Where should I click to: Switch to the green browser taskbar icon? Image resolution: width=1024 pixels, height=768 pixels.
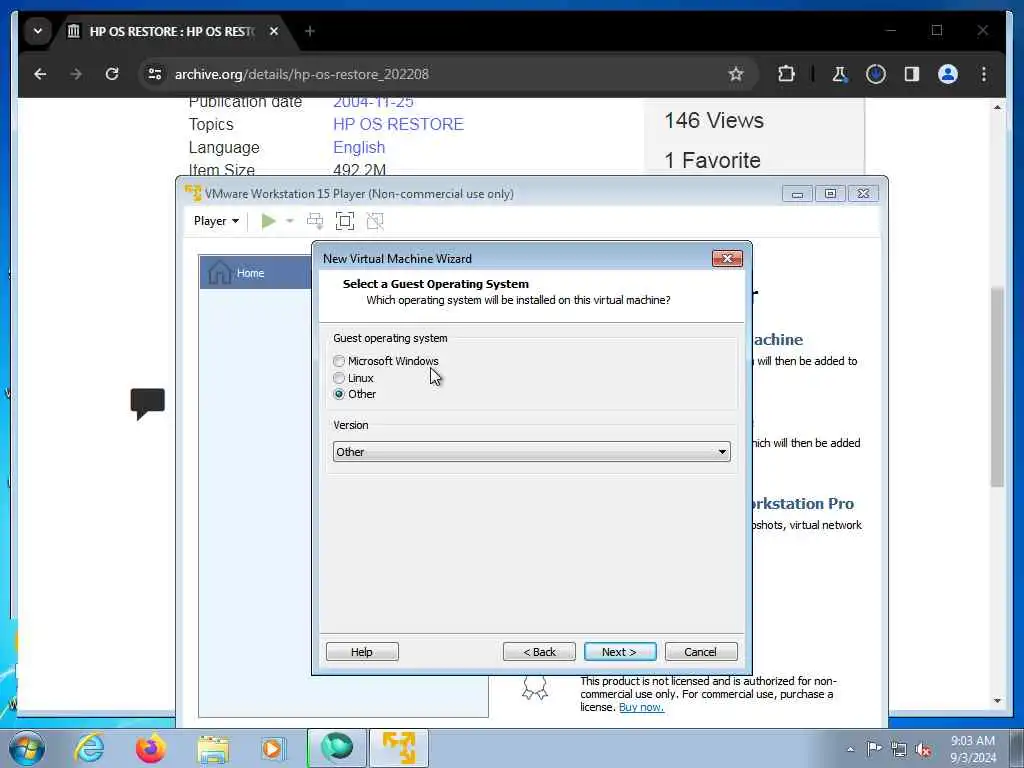[x=336, y=748]
